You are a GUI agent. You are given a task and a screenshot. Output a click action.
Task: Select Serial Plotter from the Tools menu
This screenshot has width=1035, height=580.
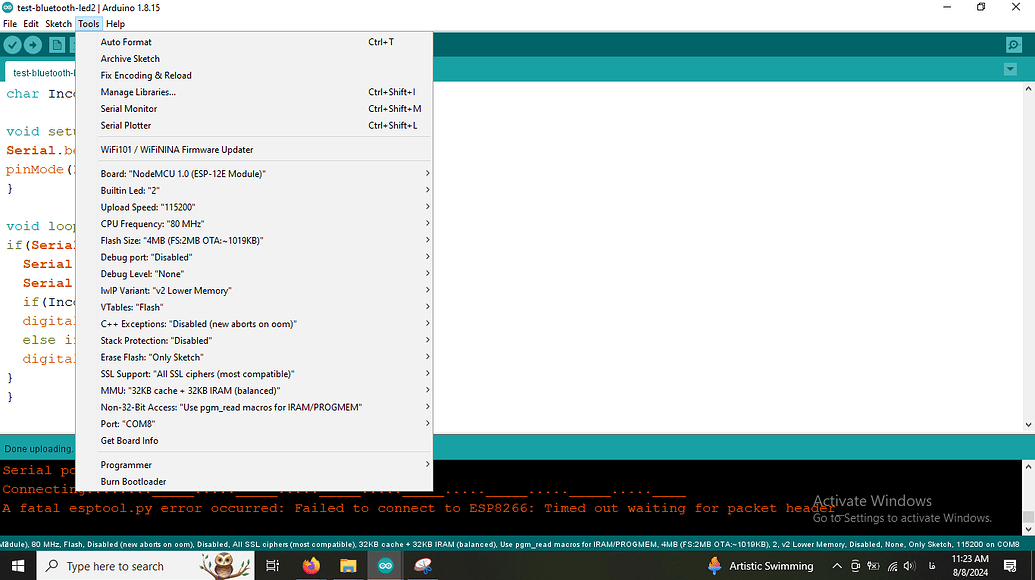[125, 125]
